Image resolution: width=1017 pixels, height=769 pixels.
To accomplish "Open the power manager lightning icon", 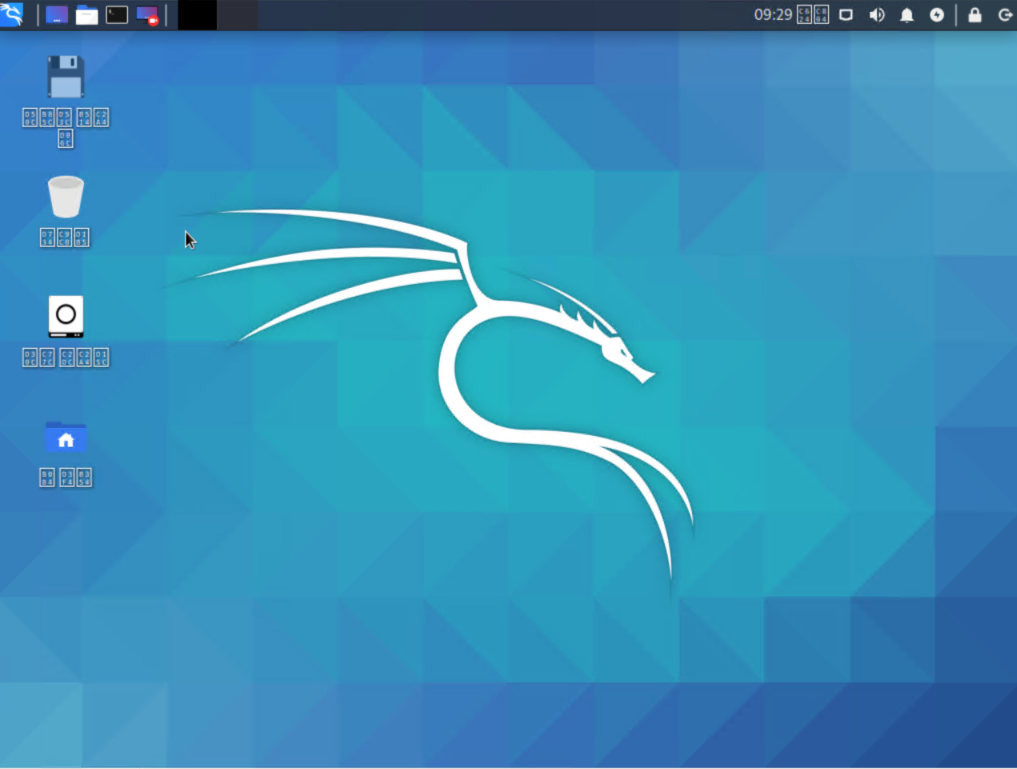I will [x=937, y=15].
